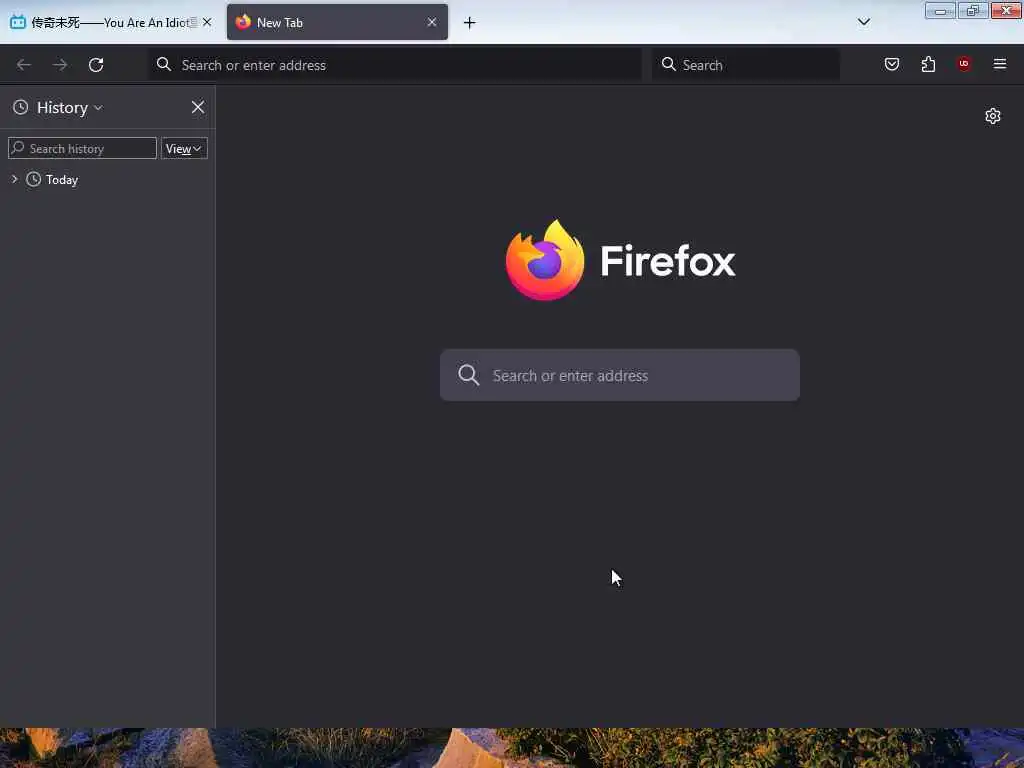
Task: Select the Today history entry
Action: (x=61, y=180)
